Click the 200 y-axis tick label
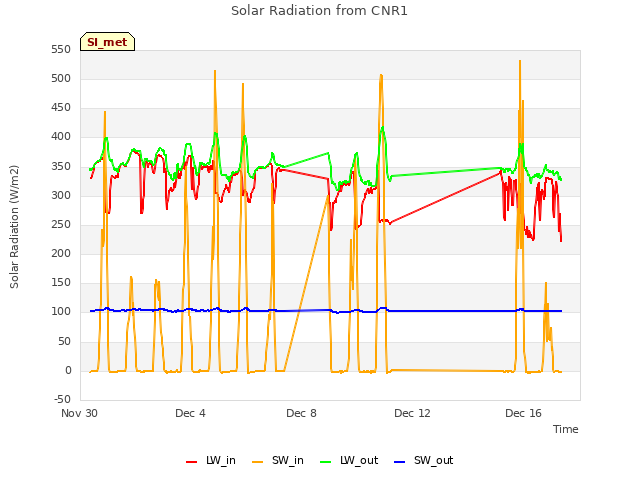640x480 pixels. [61, 253]
